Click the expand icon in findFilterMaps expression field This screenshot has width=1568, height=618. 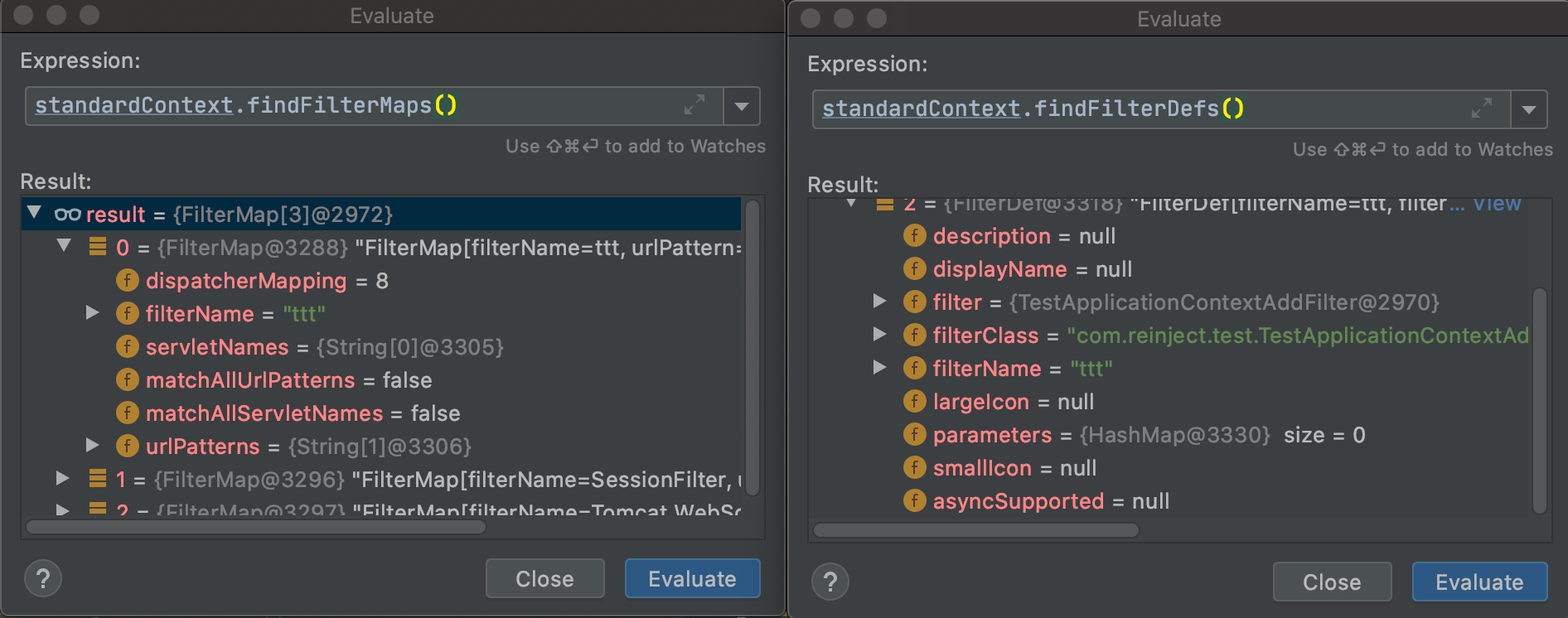[x=694, y=105]
